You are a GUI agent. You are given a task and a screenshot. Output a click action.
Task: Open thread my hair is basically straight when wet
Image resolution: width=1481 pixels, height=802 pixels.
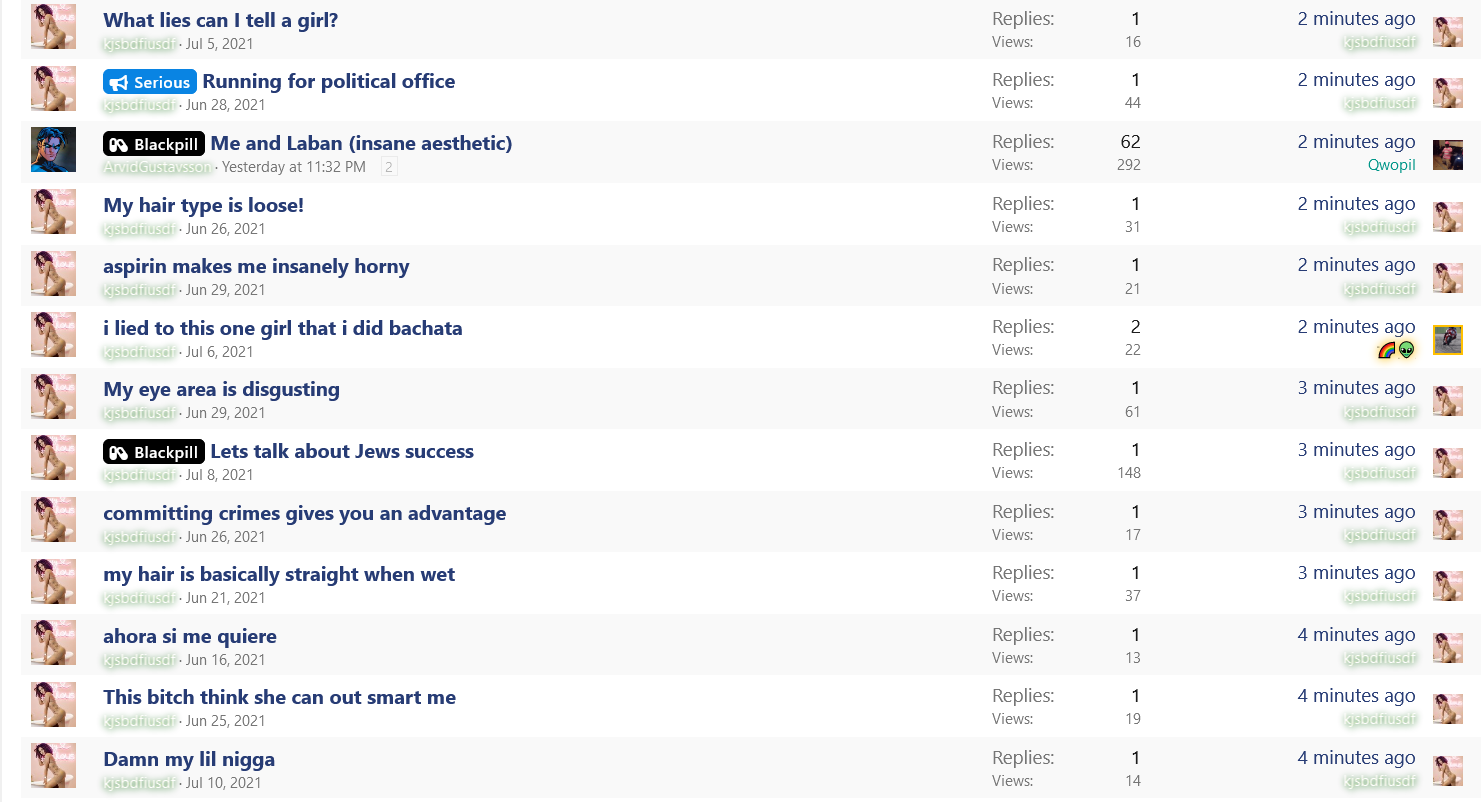(x=279, y=575)
